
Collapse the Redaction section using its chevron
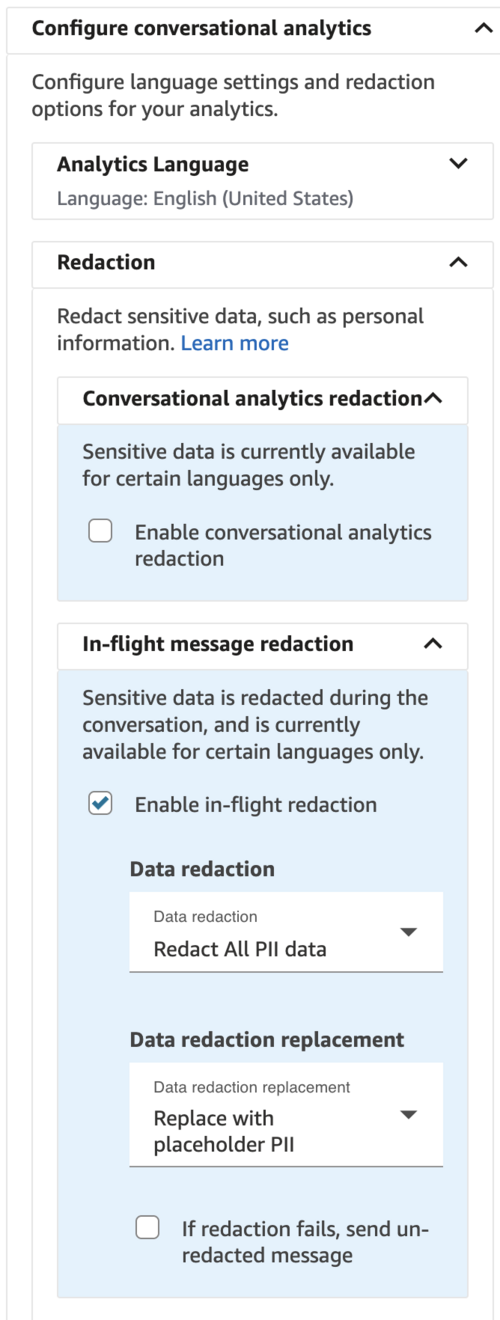(x=458, y=263)
